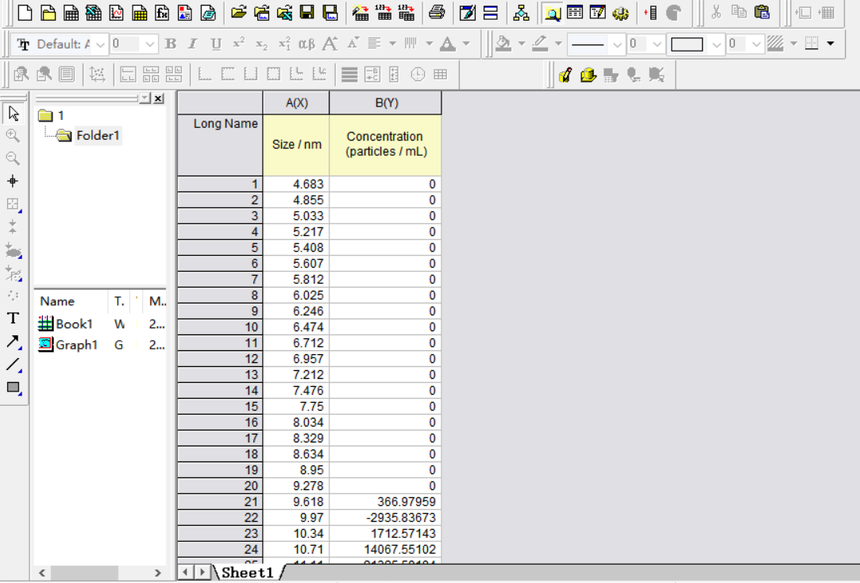Sort by the Name column header
Image resolution: width=860 pixels, height=583 pixels.
click(x=71, y=301)
